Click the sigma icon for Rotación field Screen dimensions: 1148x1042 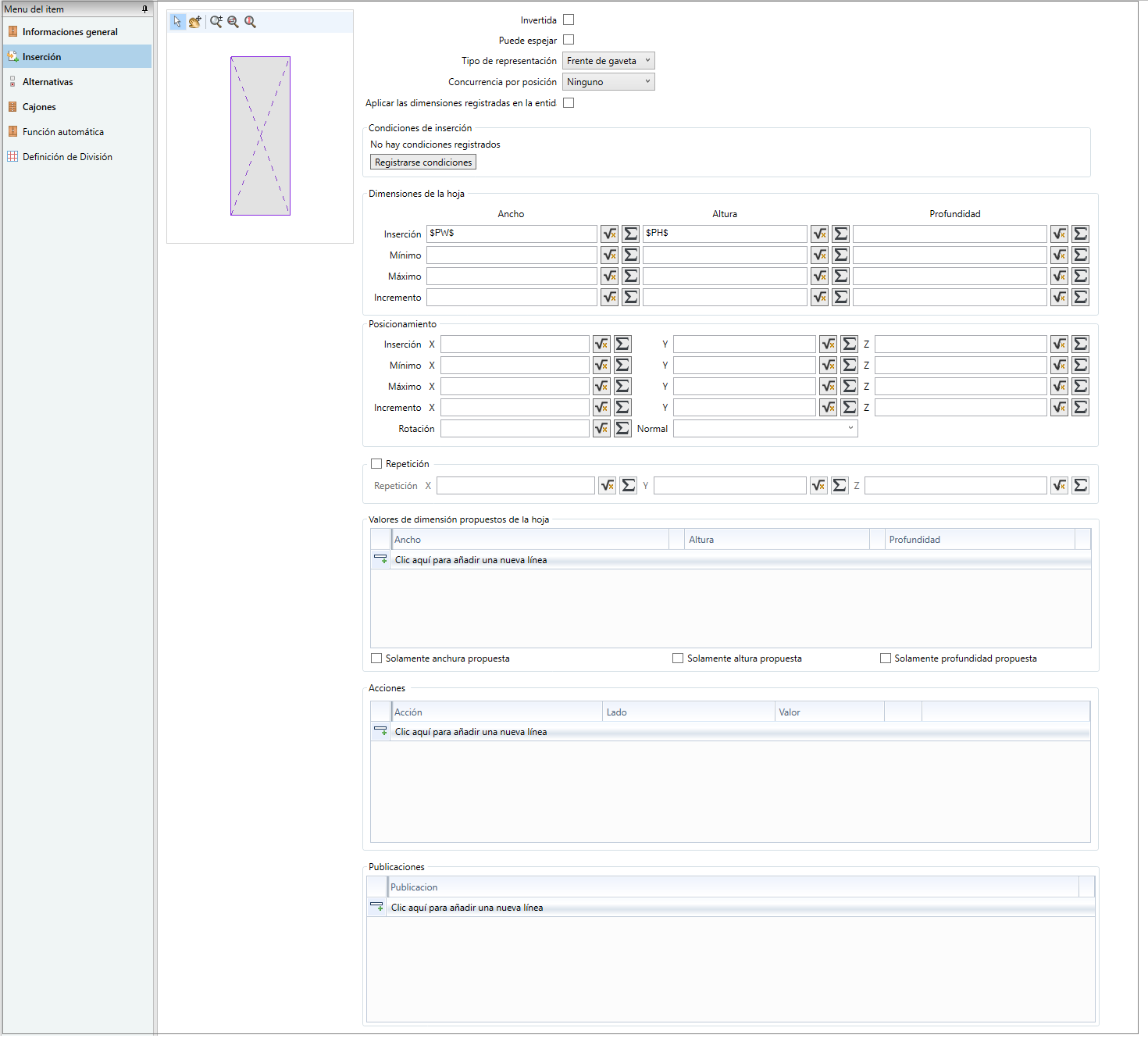point(622,428)
